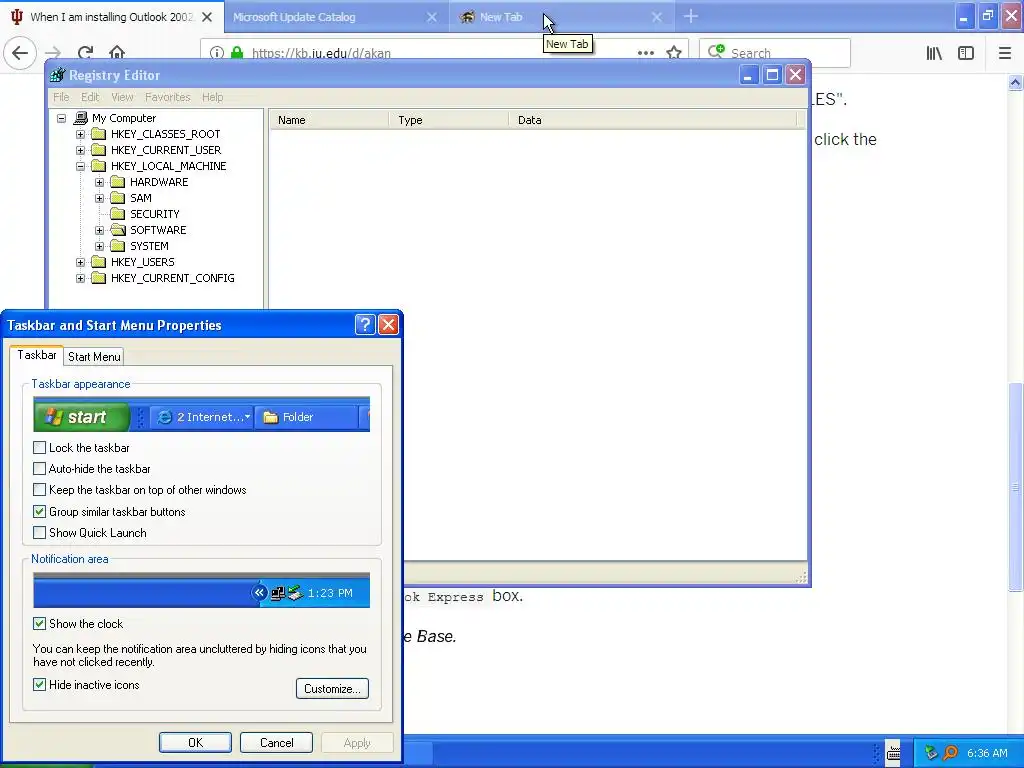Expand HKEY_CURRENT_USER tree node
The height and width of the screenshot is (768, 1024).
pos(80,150)
